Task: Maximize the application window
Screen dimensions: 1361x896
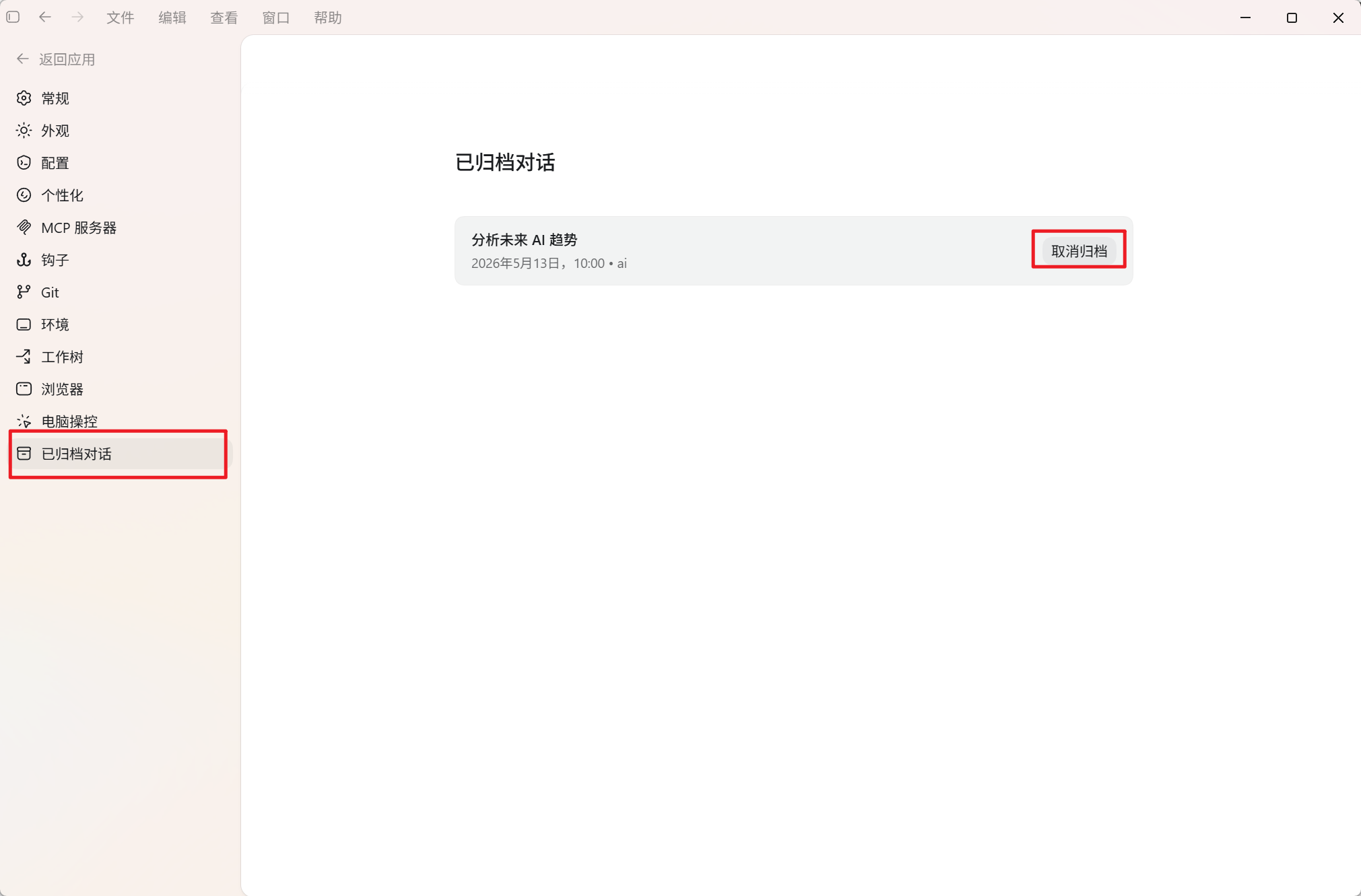Action: tap(1292, 18)
